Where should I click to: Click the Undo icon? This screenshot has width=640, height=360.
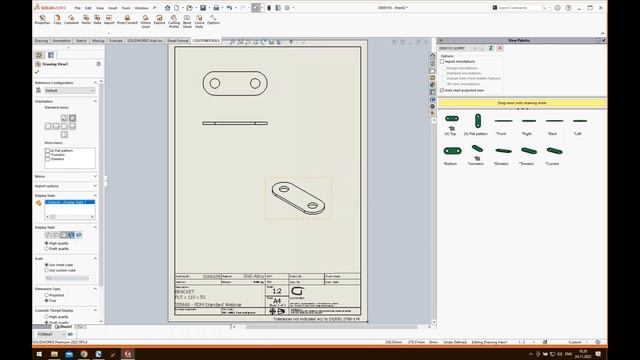(x=229, y=8)
